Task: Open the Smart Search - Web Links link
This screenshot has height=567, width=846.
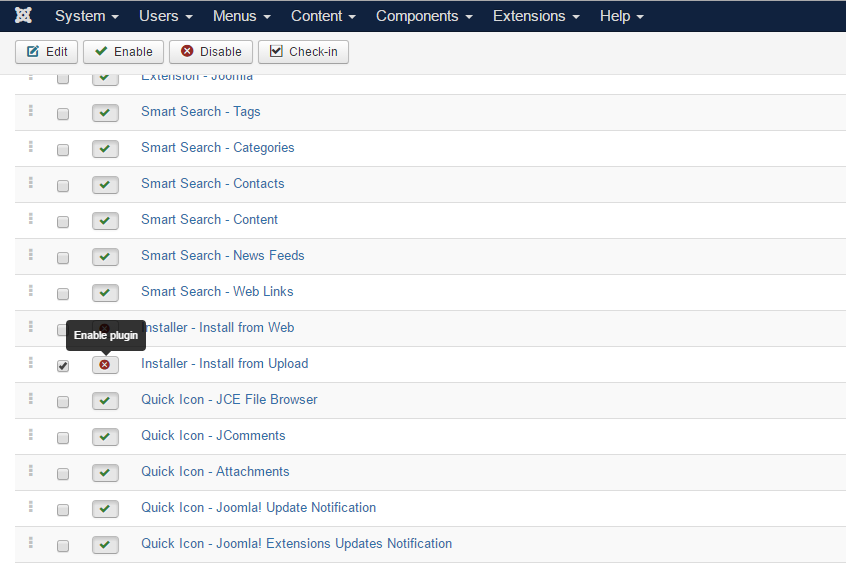Action: (217, 292)
